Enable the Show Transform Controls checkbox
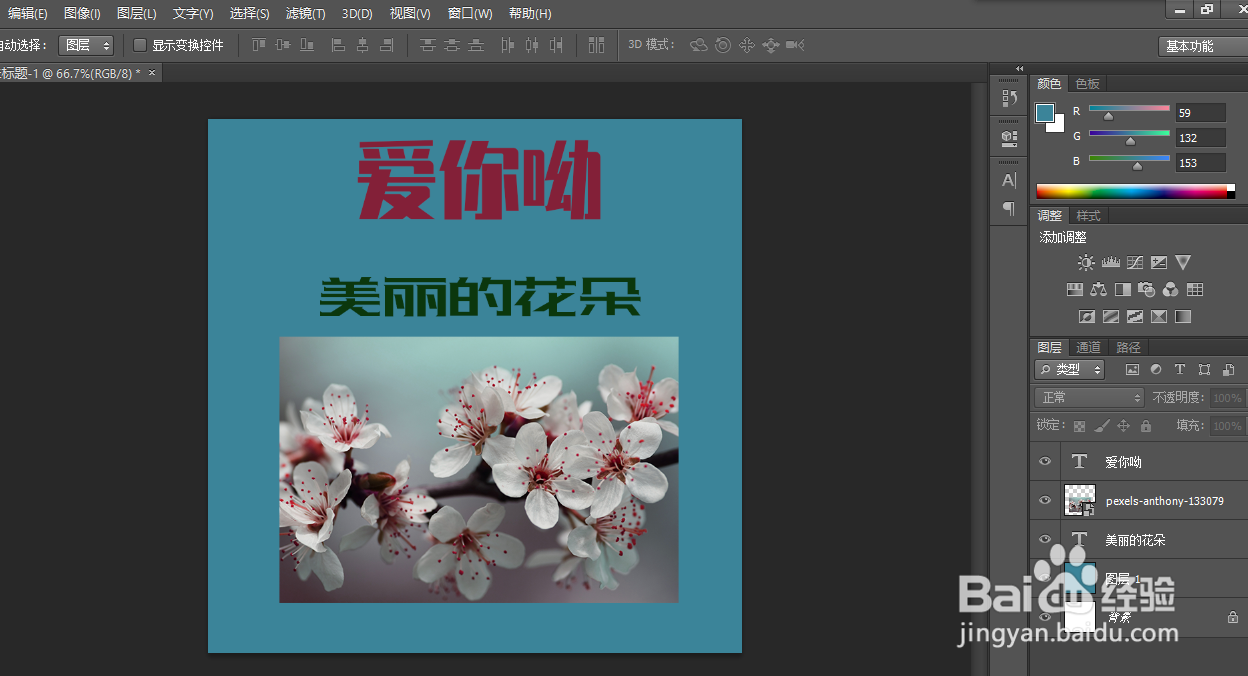1248x676 pixels. pos(140,45)
